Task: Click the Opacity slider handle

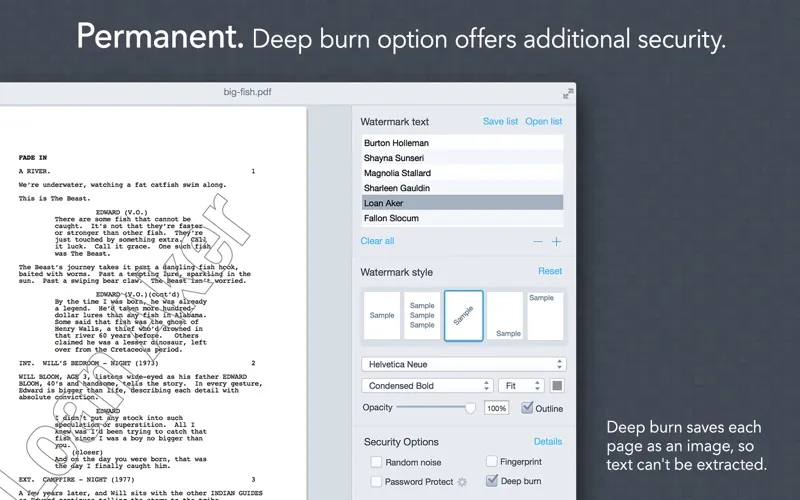Action: [x=470, y=408]
